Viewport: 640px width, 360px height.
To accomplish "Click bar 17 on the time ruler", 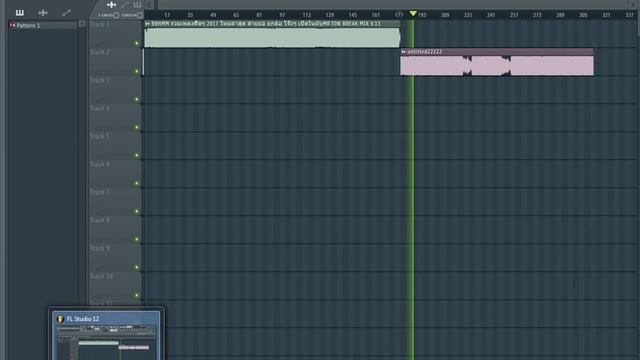I will tap(167, 15).
